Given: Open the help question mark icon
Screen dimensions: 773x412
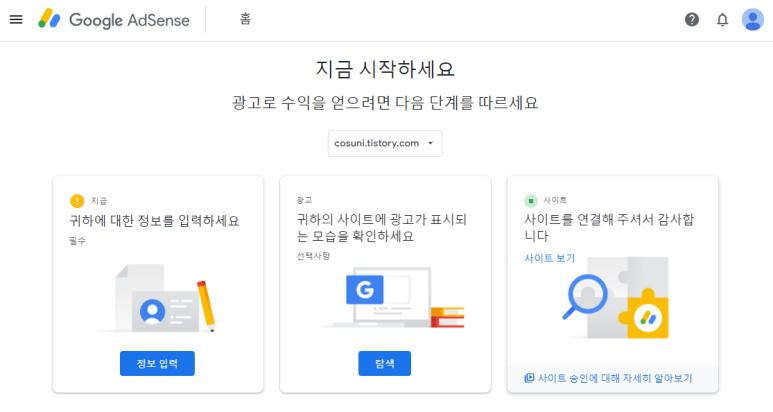Looking at the screenshot, I should pos(692,20).
